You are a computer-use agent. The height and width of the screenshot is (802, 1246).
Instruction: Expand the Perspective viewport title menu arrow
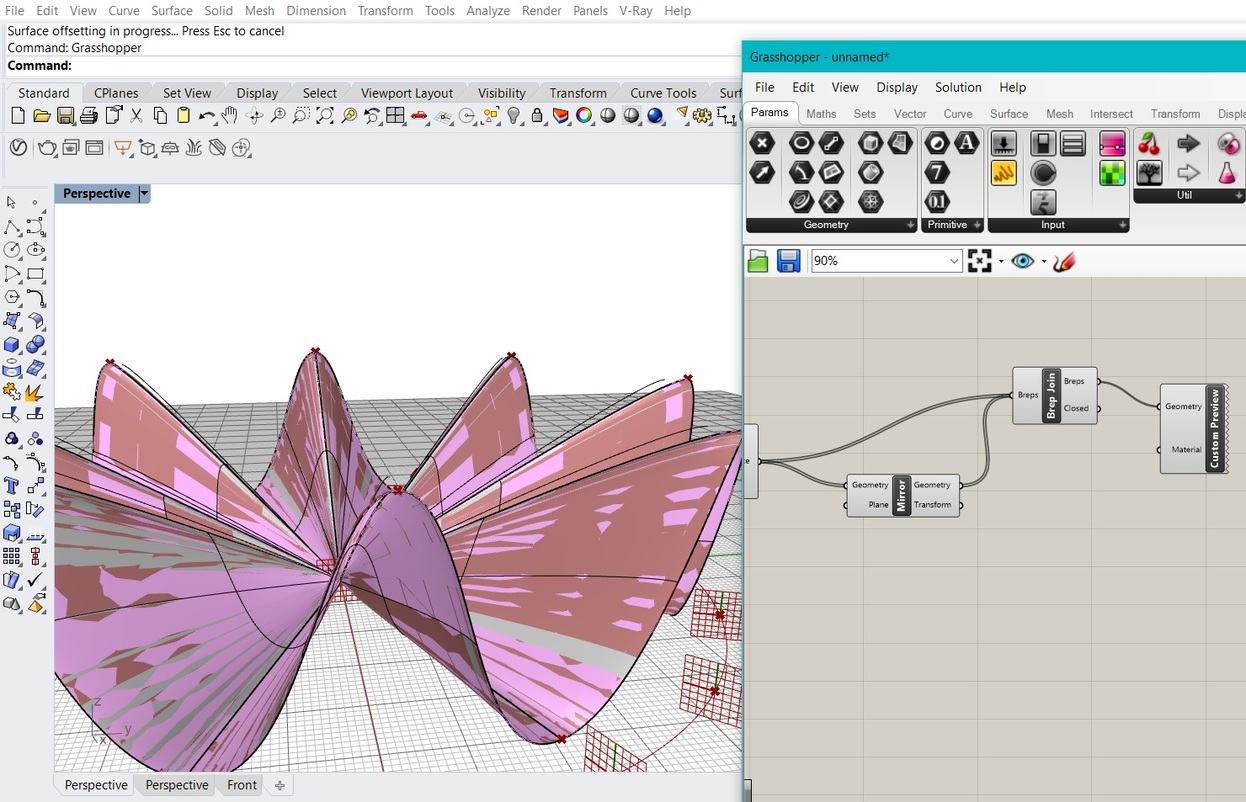click(x=144, y=194)
